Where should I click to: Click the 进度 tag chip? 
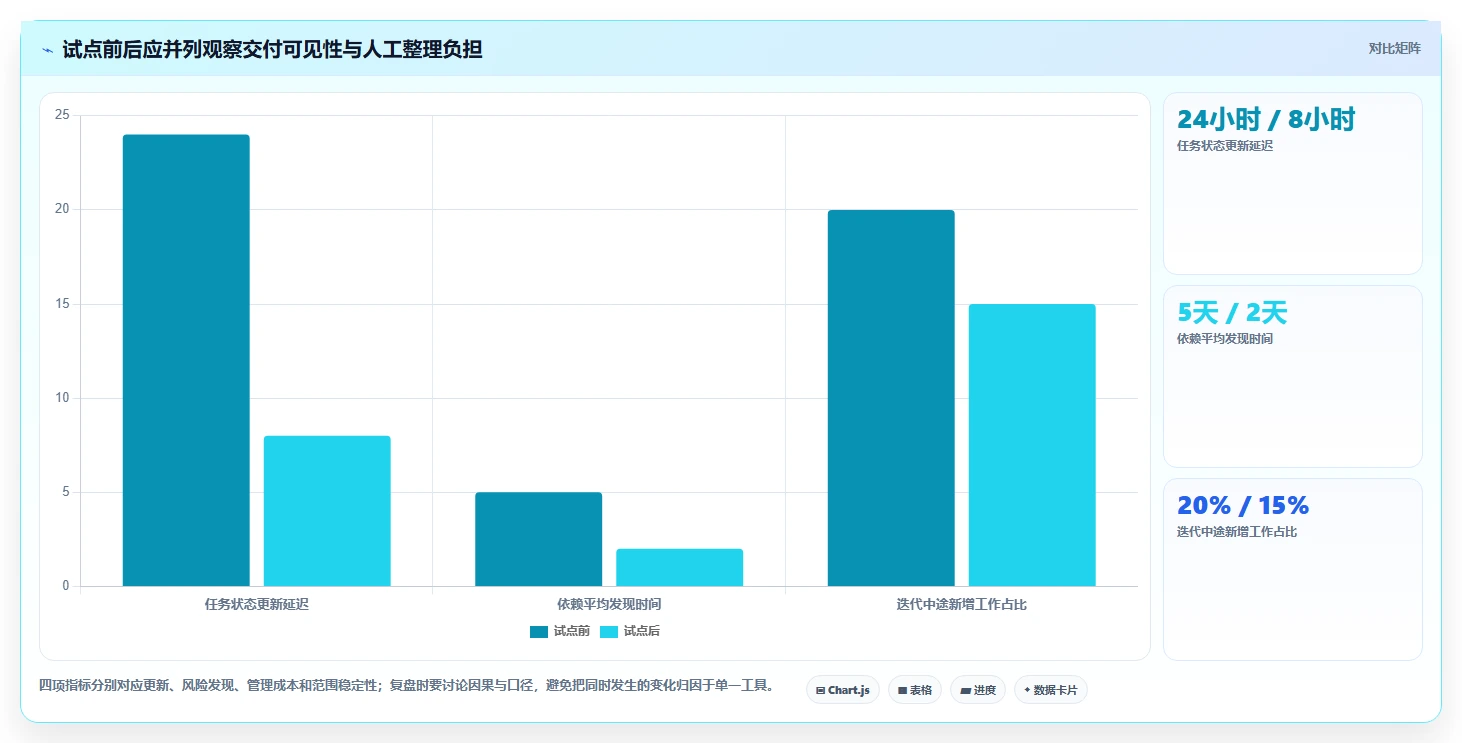tap(978, 690)
